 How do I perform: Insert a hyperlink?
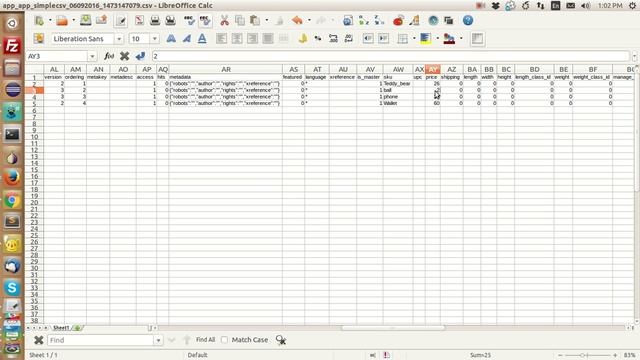click(x=348, y=20)
